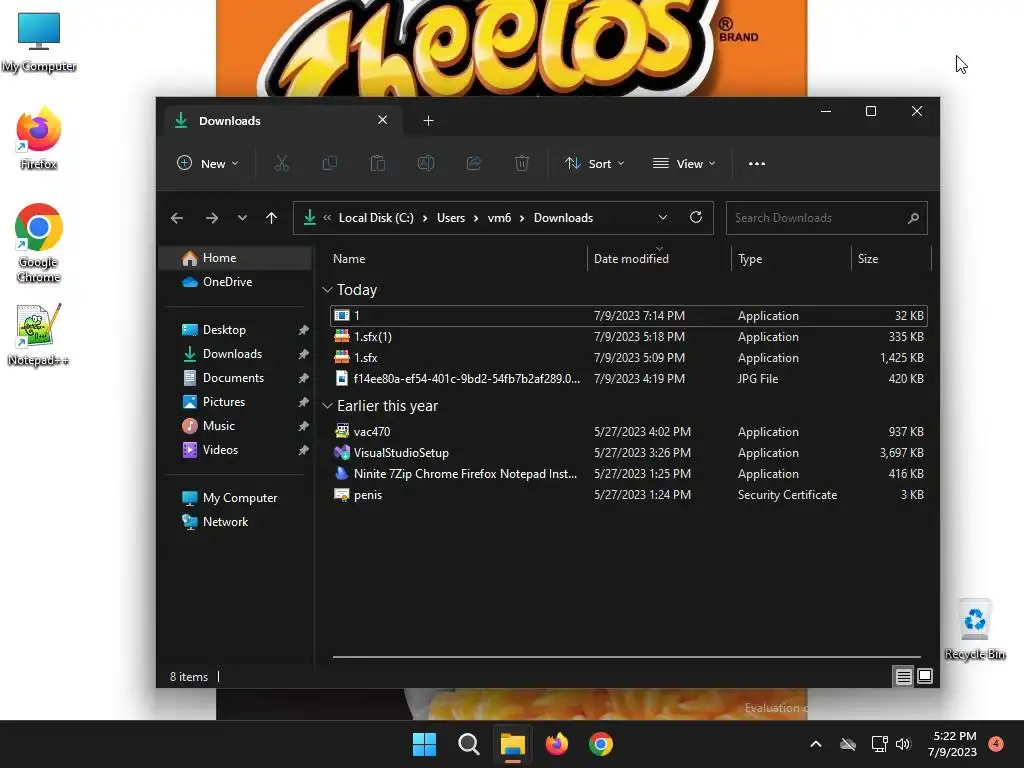1024x768 pixels.
Task: Refresh the Downloads folder view
Action: click(696, 217)
